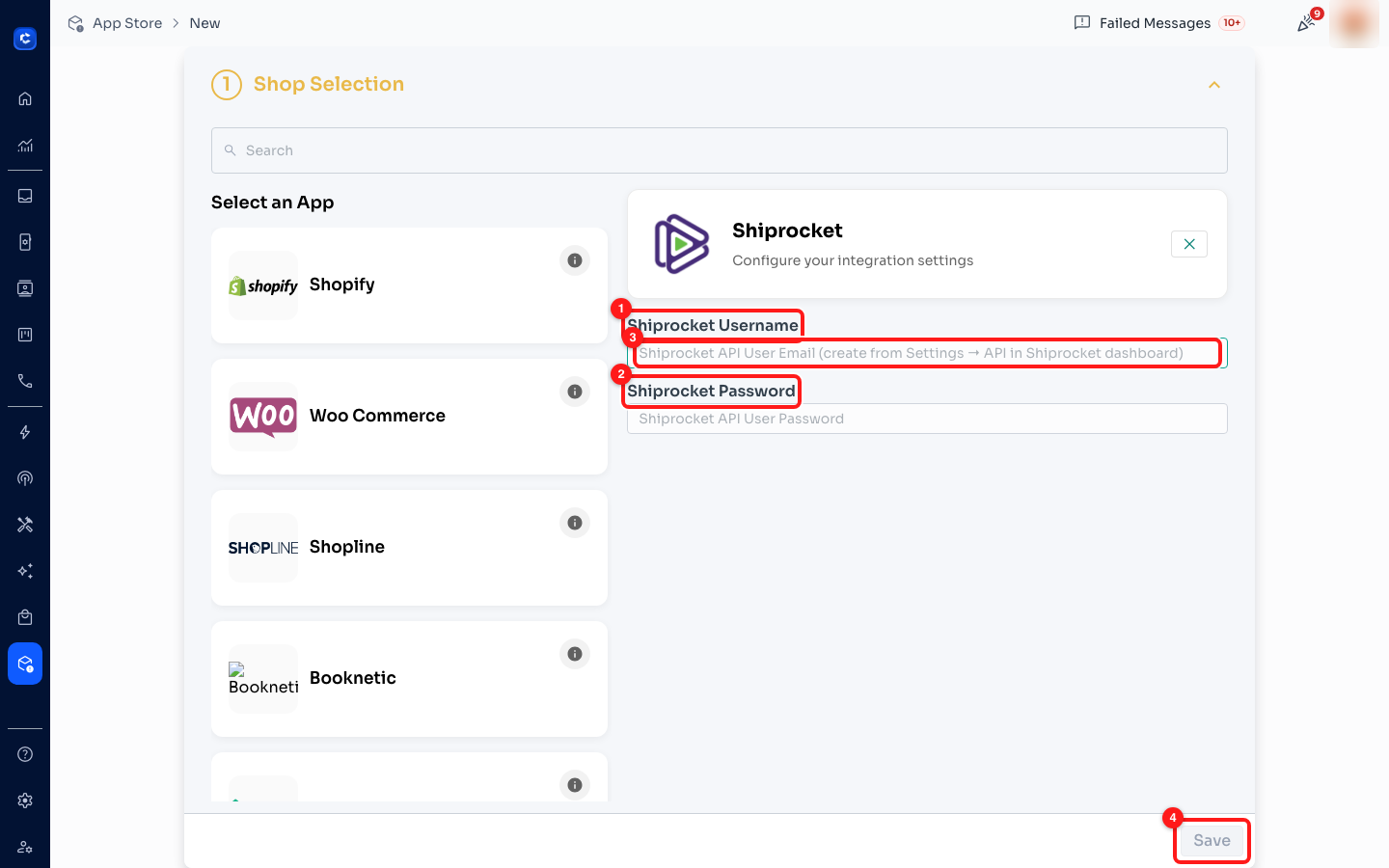Click the Save button
The image size is (1389, 868).
[1212, 841]
